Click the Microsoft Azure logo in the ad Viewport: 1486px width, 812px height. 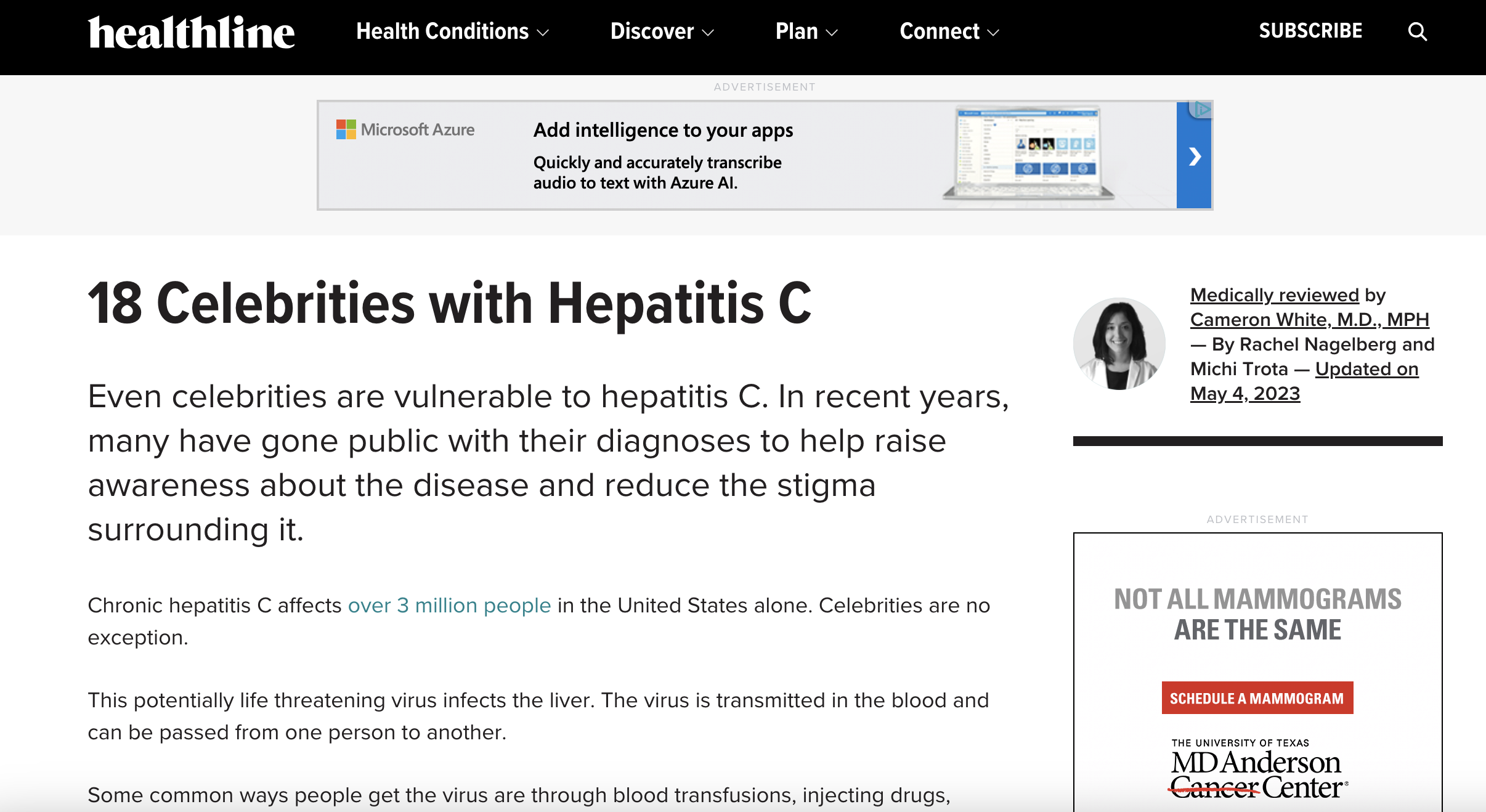[405, 129]
